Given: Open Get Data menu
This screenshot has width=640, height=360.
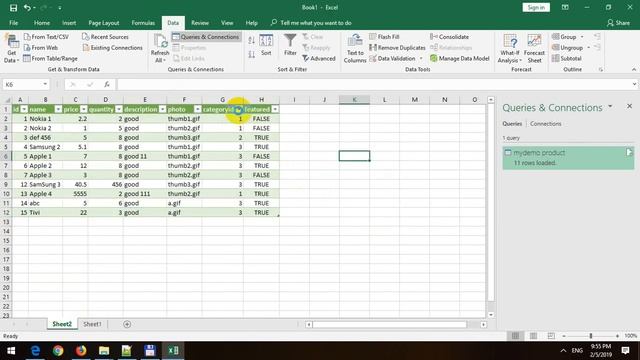Looking at the screenshot, I should [x=11, y=48].
